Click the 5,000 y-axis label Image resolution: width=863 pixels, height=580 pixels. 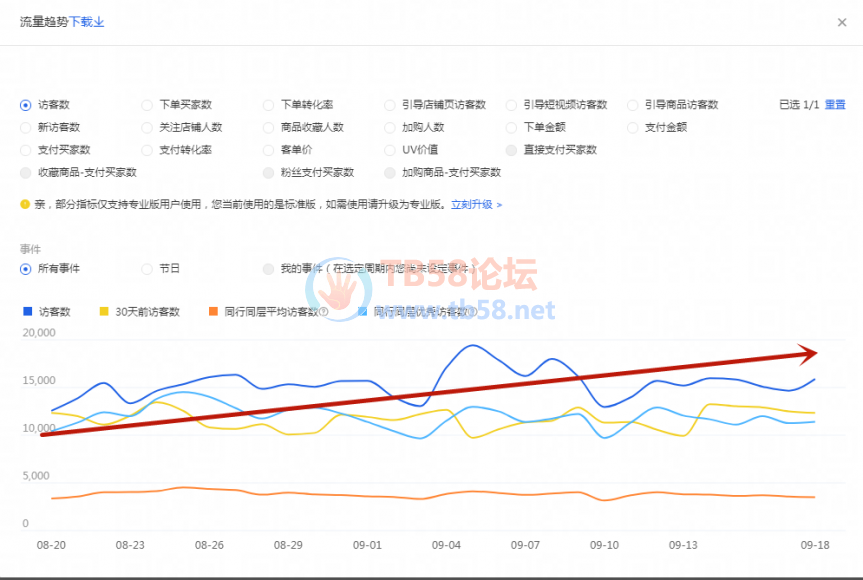36,476
